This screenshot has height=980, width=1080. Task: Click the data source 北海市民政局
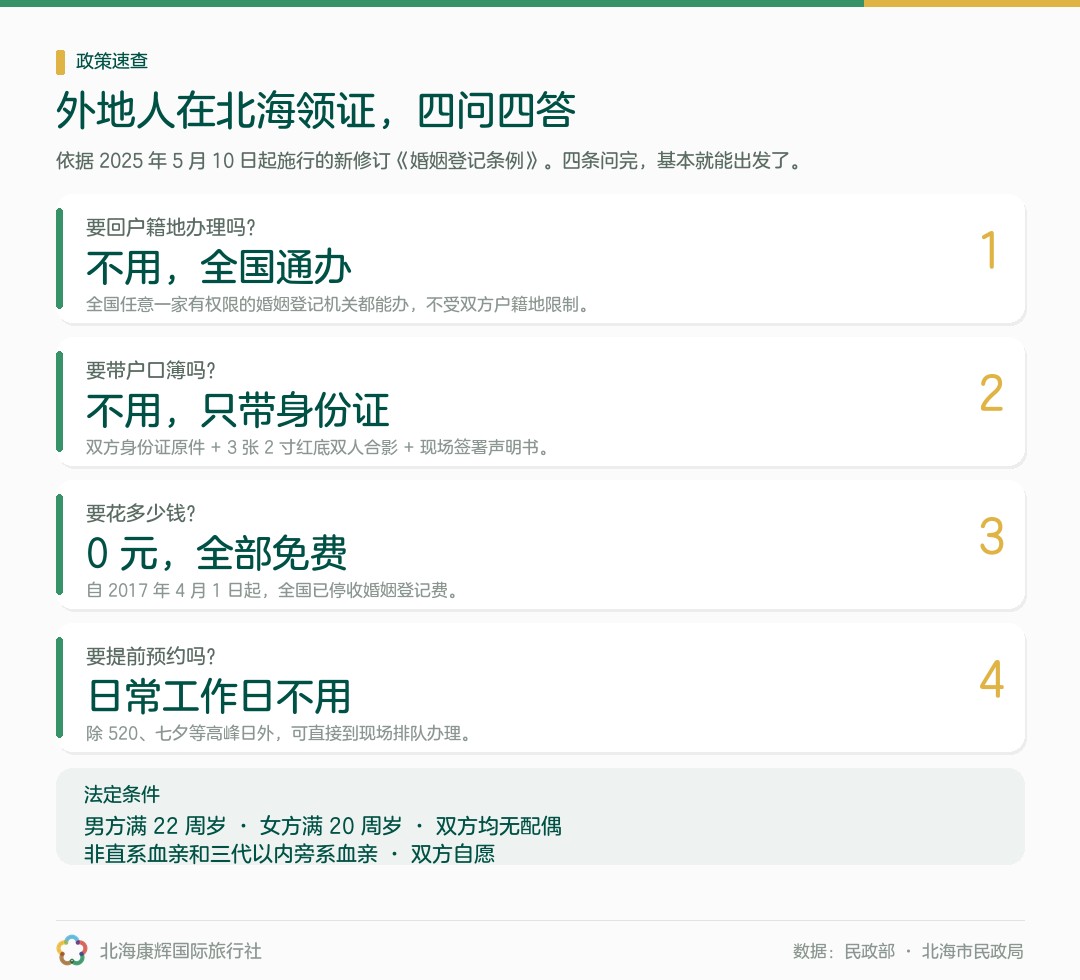973,951
